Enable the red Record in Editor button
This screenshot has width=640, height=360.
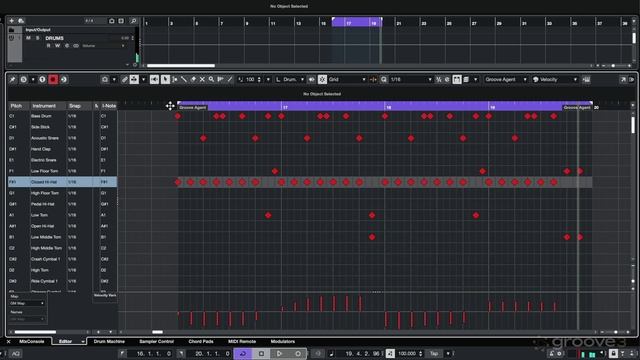(53, 80)
